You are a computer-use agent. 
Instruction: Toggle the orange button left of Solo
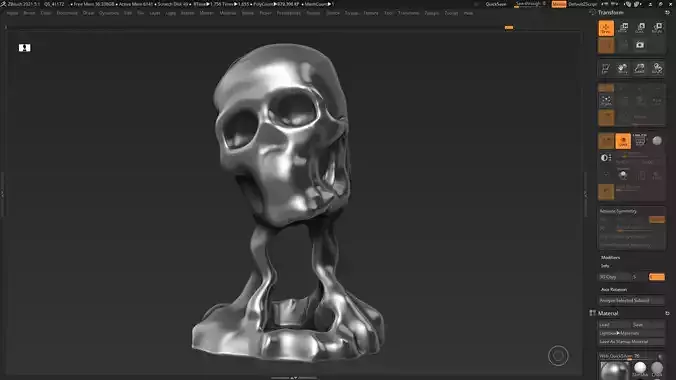click(606, 141)
